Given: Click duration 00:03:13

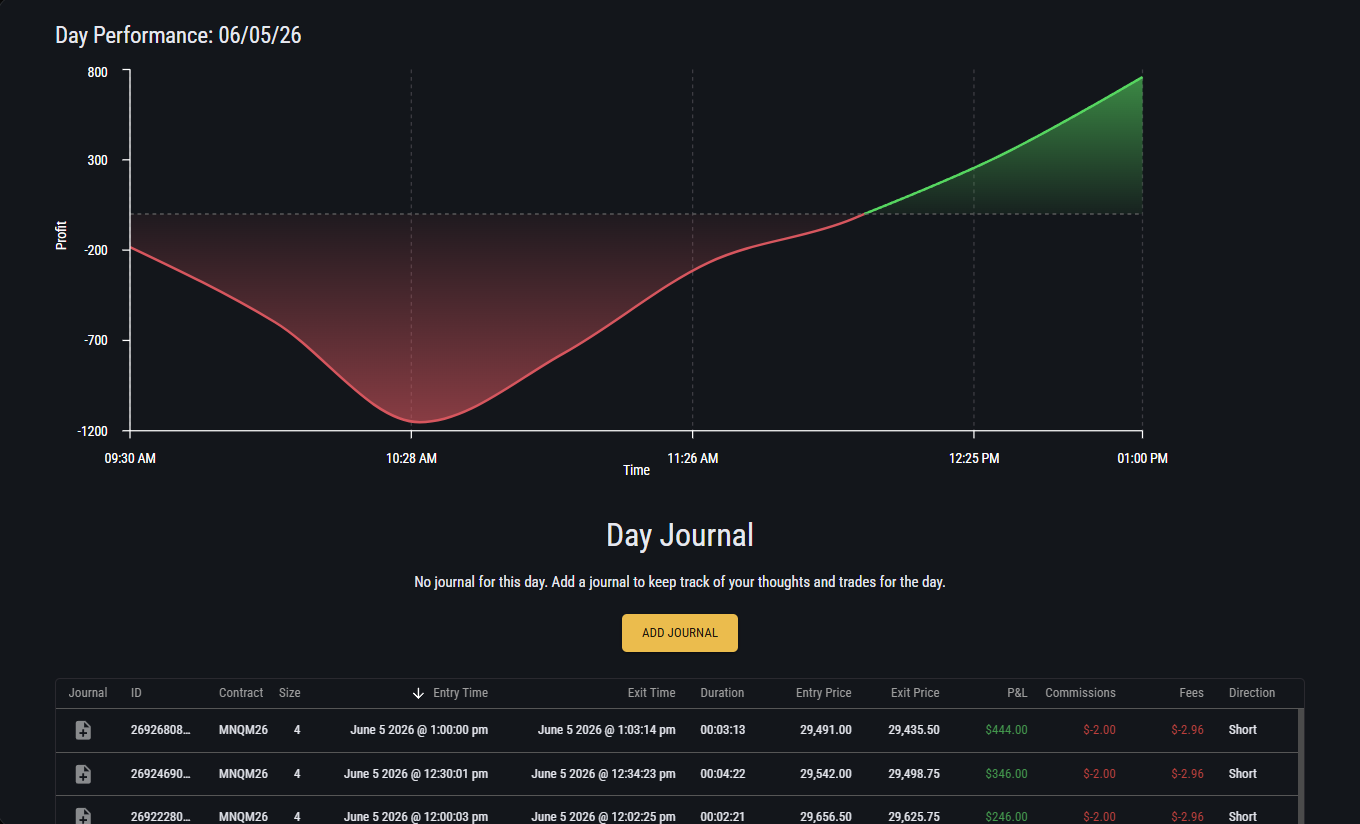Looking at the screenshot, I should pos(722,730).
